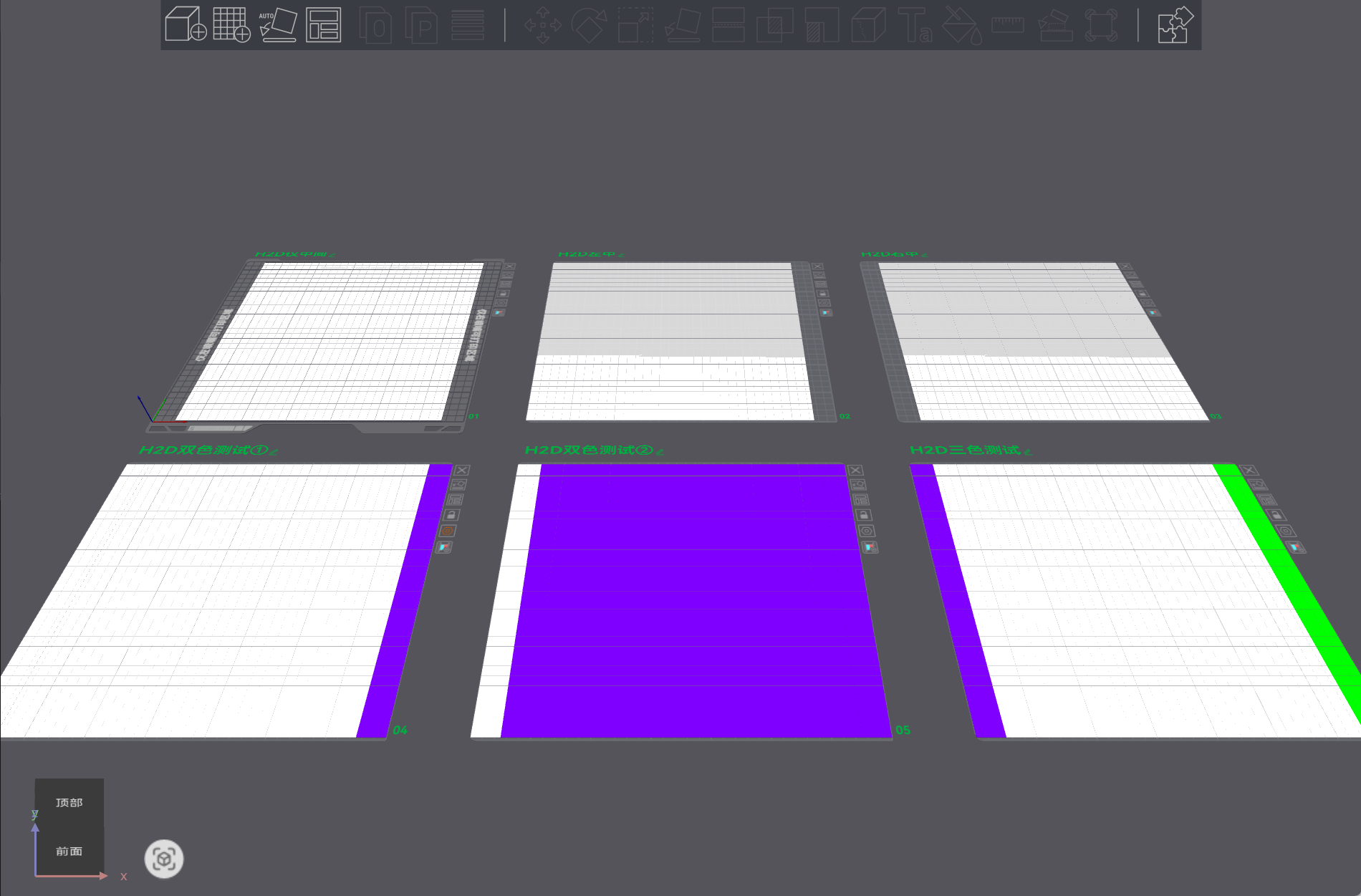Screen dimensions: 1361x896
Task: Remove plate 01 with its X icon
Action: pyautogui.click(x=509, y=266)
